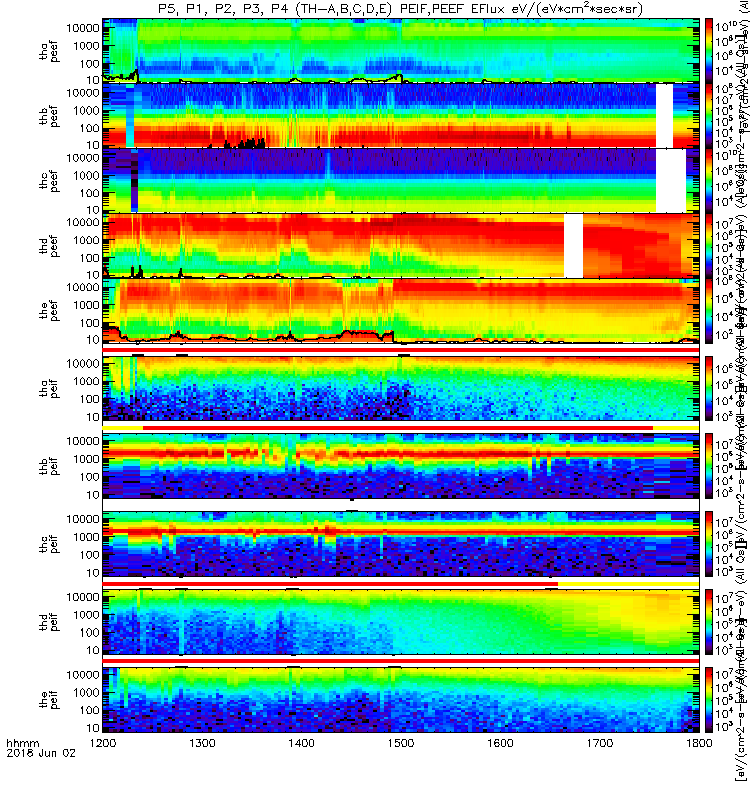Click the 1800 time axis label

click(x=699, y=743)
